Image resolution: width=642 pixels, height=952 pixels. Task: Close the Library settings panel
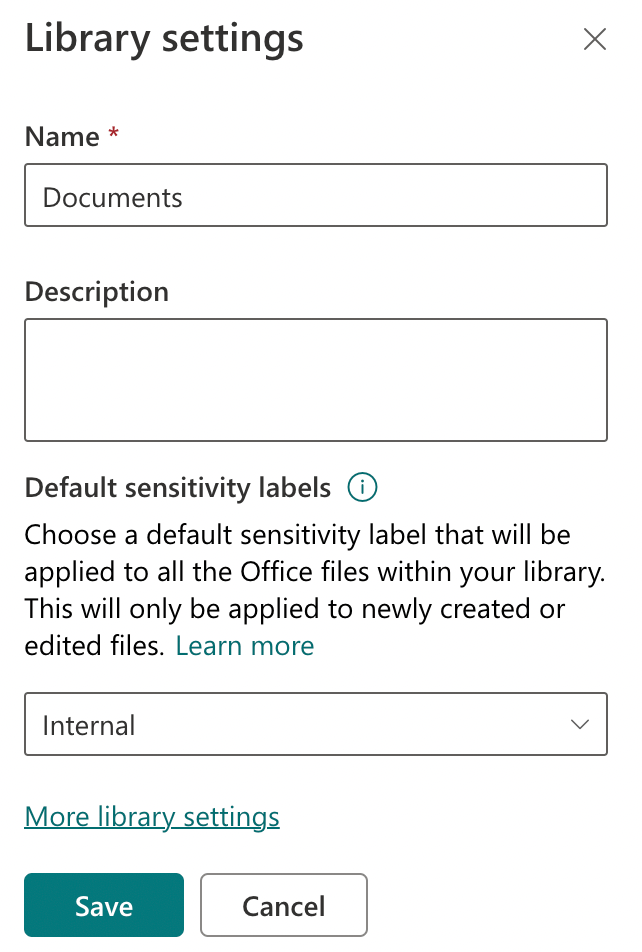[x=595, y=39]
